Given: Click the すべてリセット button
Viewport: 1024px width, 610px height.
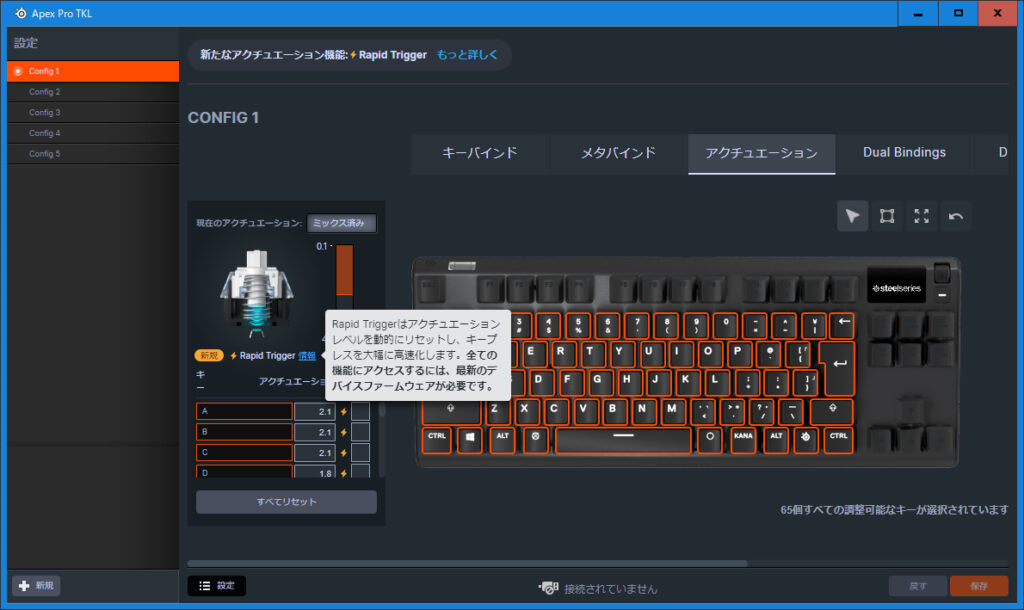Looking at the screenshot, I should (x=286, y=502).
